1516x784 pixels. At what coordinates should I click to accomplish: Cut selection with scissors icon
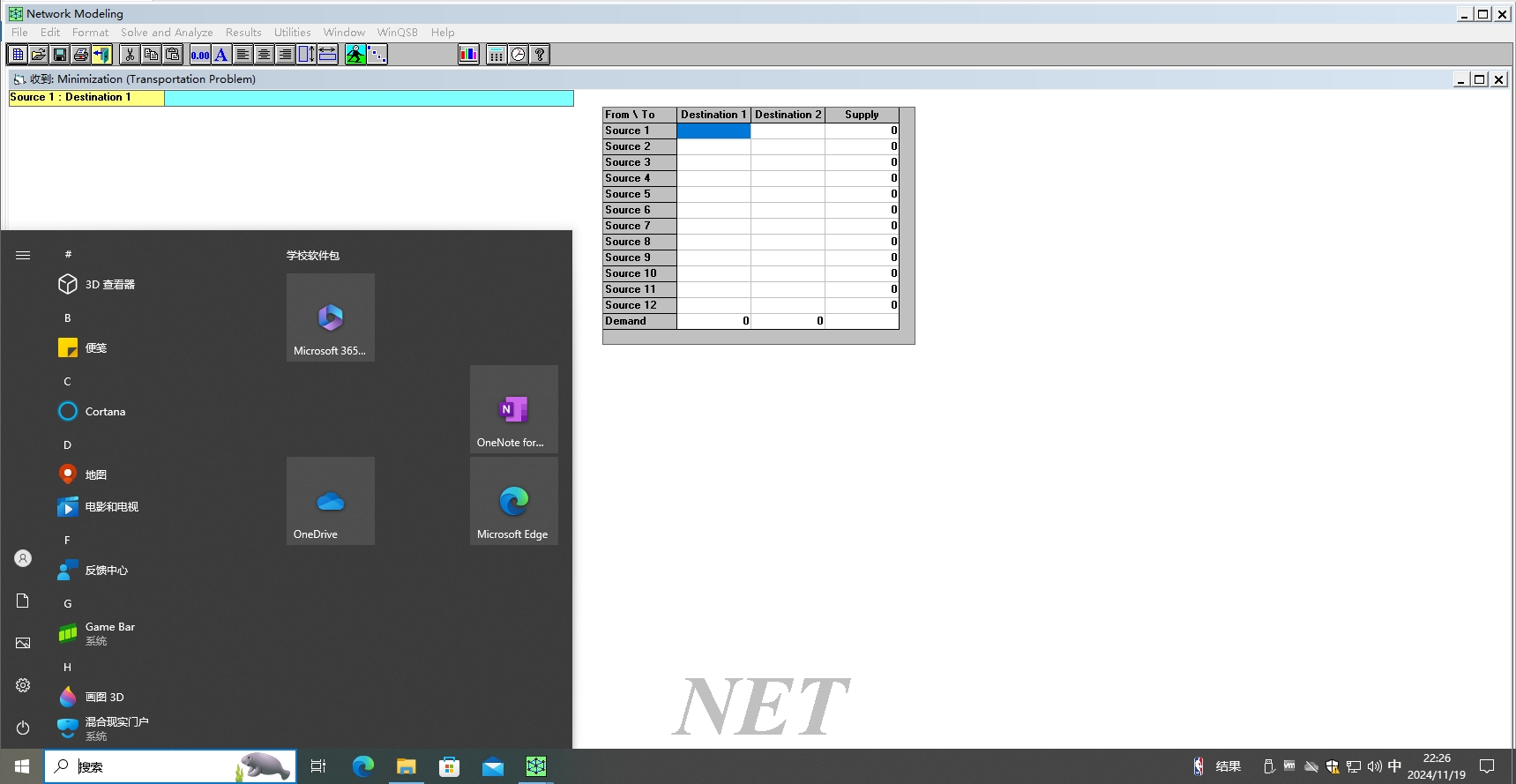coord(130,55)
